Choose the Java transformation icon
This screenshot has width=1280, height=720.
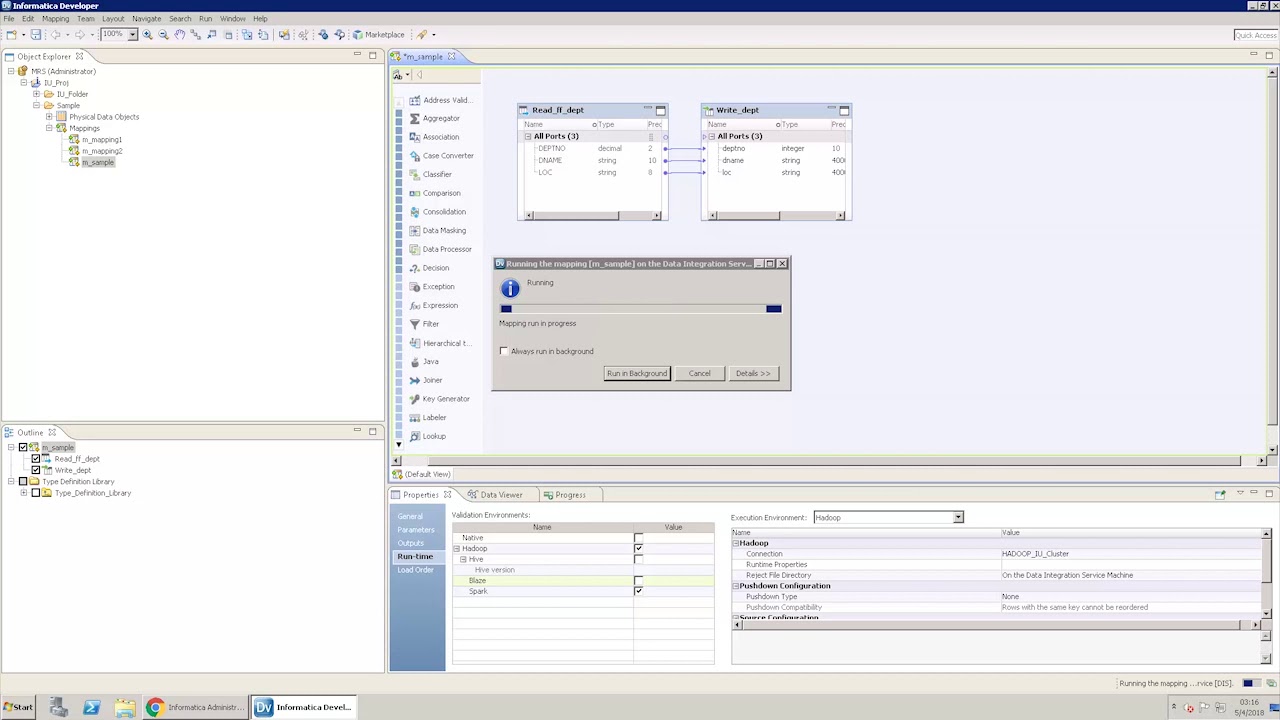tap(415, 361)
